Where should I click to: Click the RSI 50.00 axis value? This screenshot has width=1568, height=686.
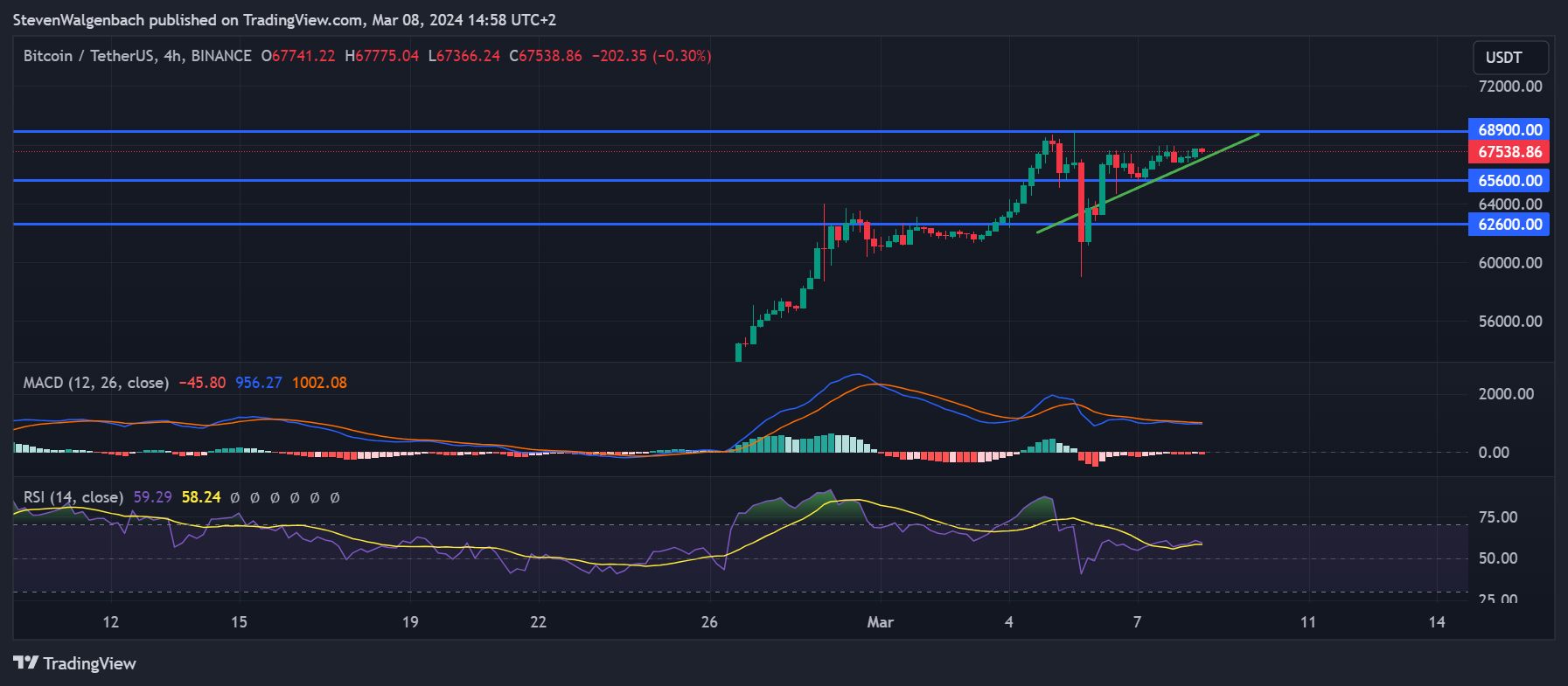[1498, 558]
